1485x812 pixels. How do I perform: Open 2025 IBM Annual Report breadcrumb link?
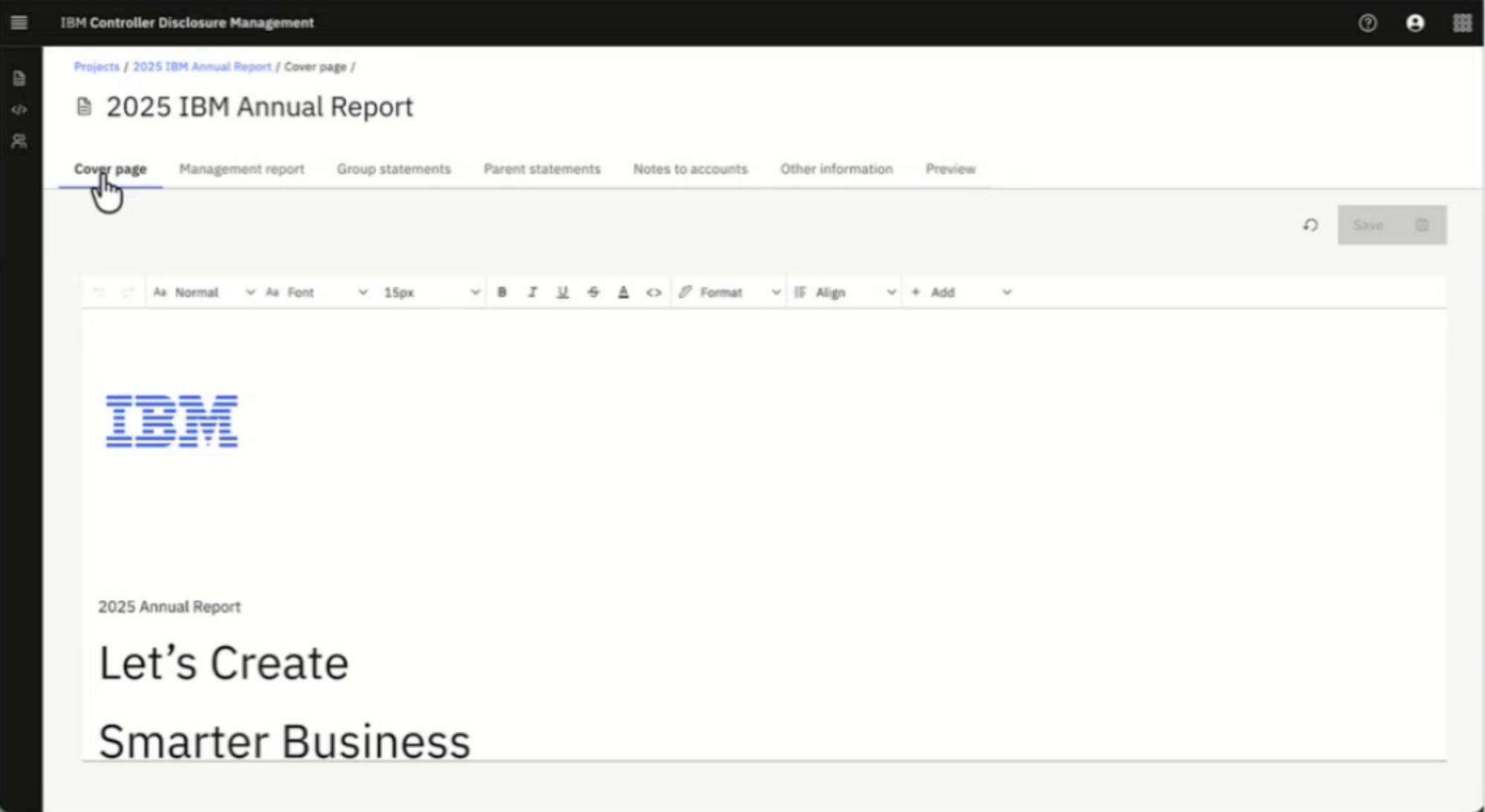(202, 67)
